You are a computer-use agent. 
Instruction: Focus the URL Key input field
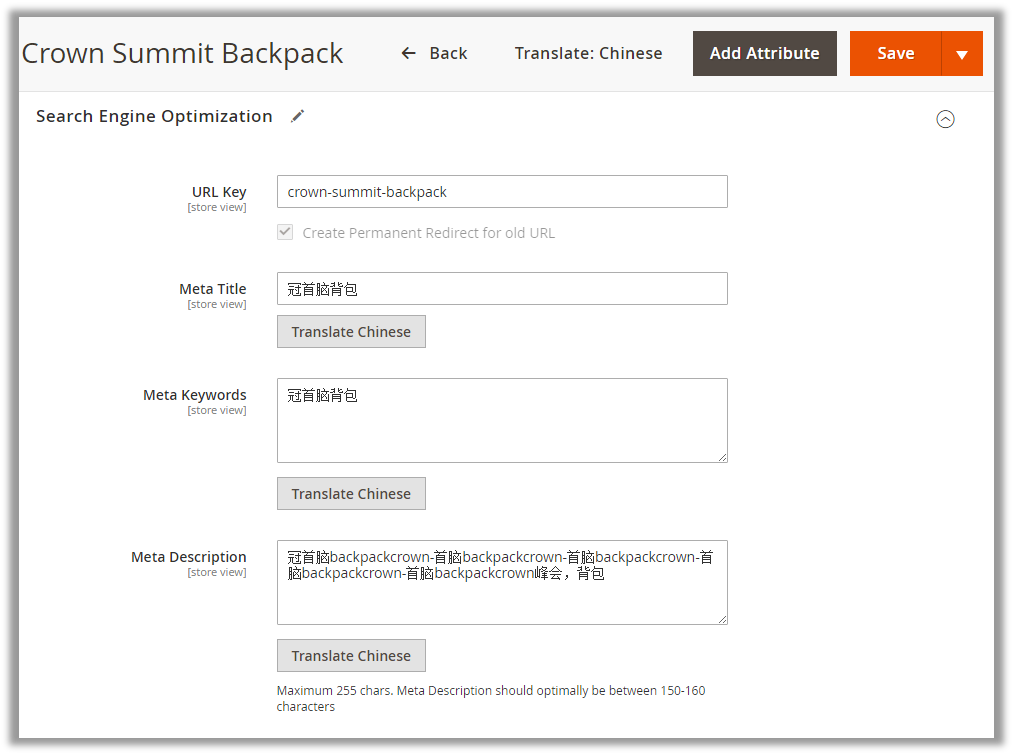click(x=502, y=192)
